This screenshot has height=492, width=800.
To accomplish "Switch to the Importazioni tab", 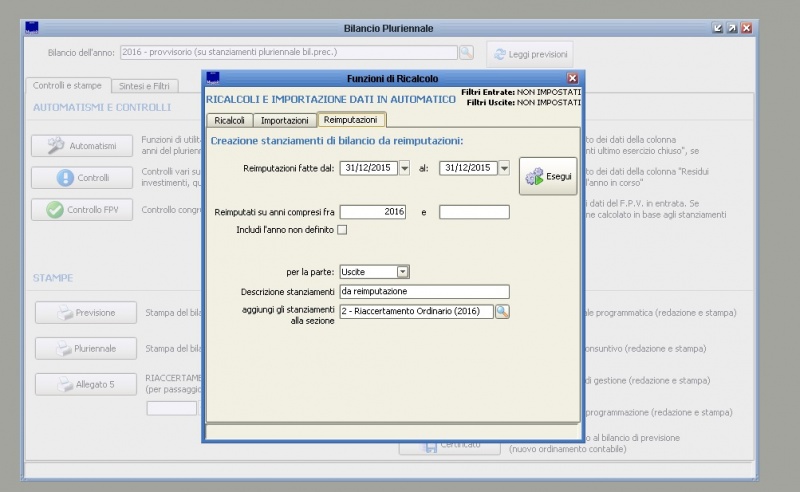I will tap(283, 120).
